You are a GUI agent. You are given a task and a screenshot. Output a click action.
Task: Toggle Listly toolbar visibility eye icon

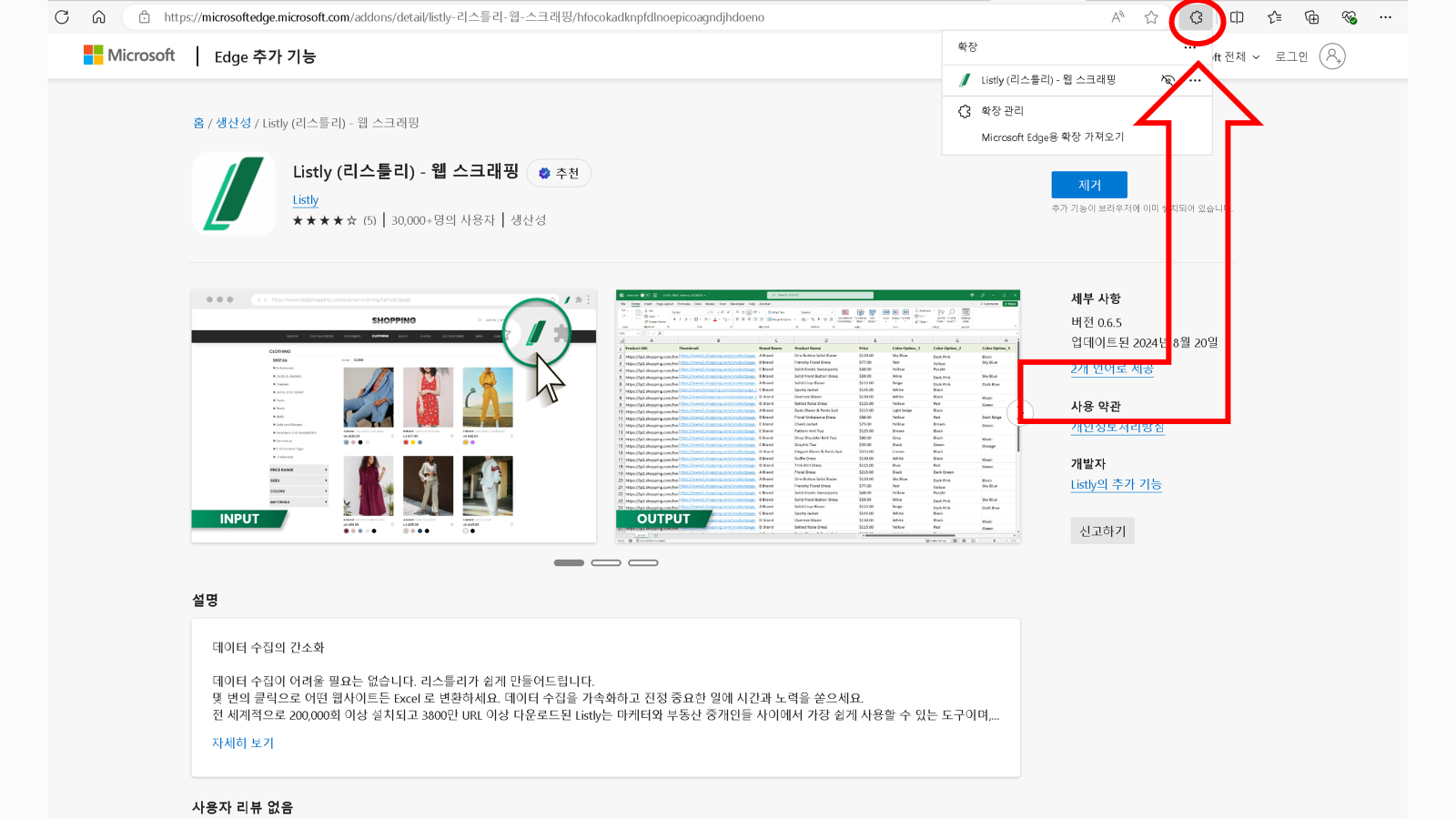[x=1168, y=80]
